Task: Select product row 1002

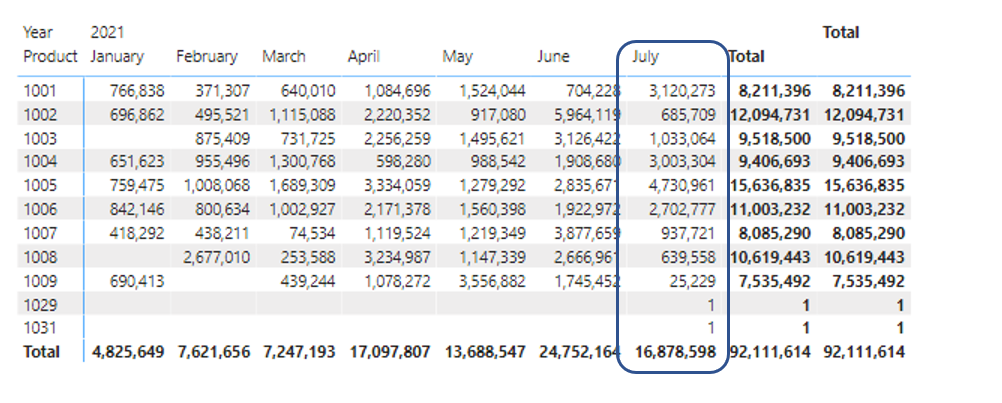Action: tap(40, 115)
